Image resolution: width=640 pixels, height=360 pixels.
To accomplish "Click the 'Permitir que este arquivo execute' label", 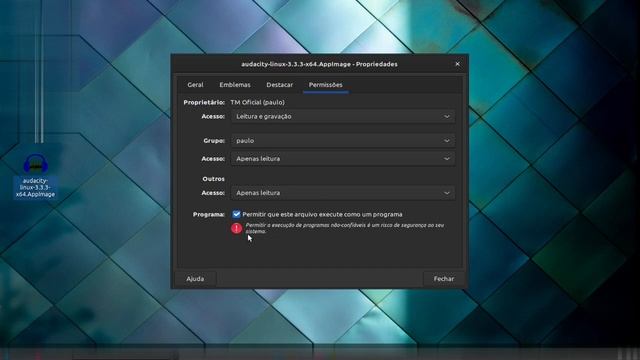I will pos(322,214).
